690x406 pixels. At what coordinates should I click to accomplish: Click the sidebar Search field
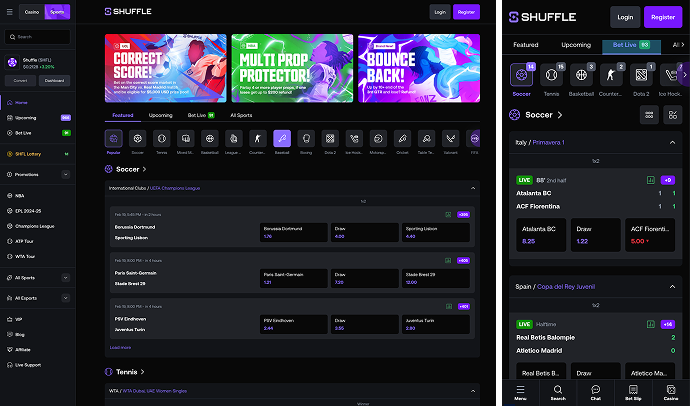pyautogui.click(x=37, y=37)
